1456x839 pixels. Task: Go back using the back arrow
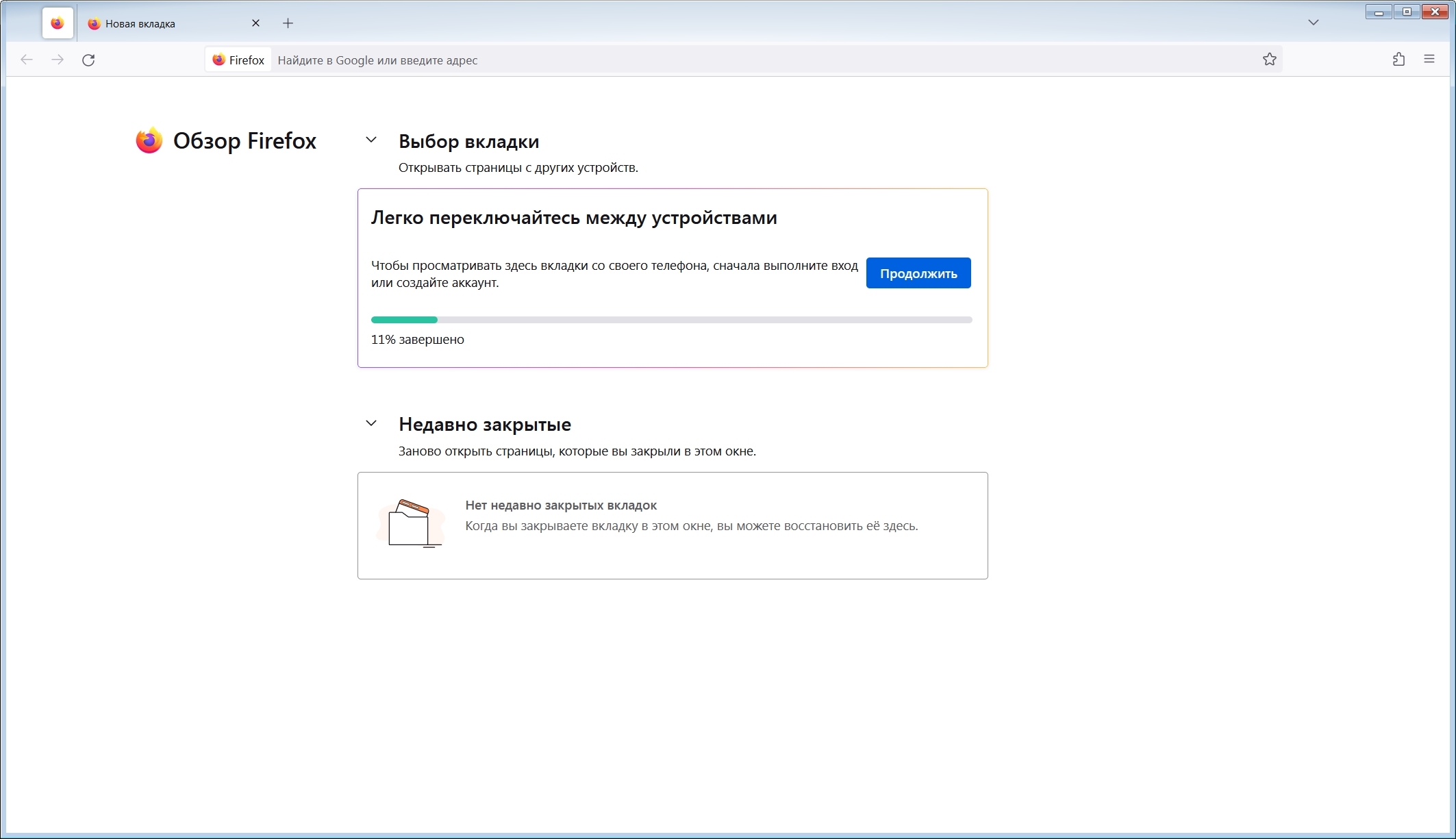tap(27, 60)
